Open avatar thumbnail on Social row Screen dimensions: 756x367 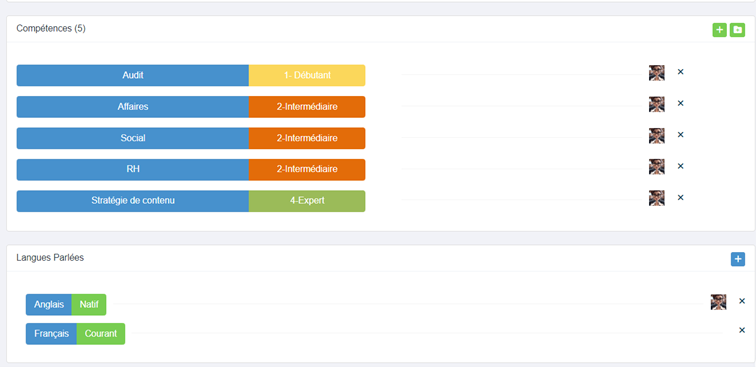tap(657, 136)
